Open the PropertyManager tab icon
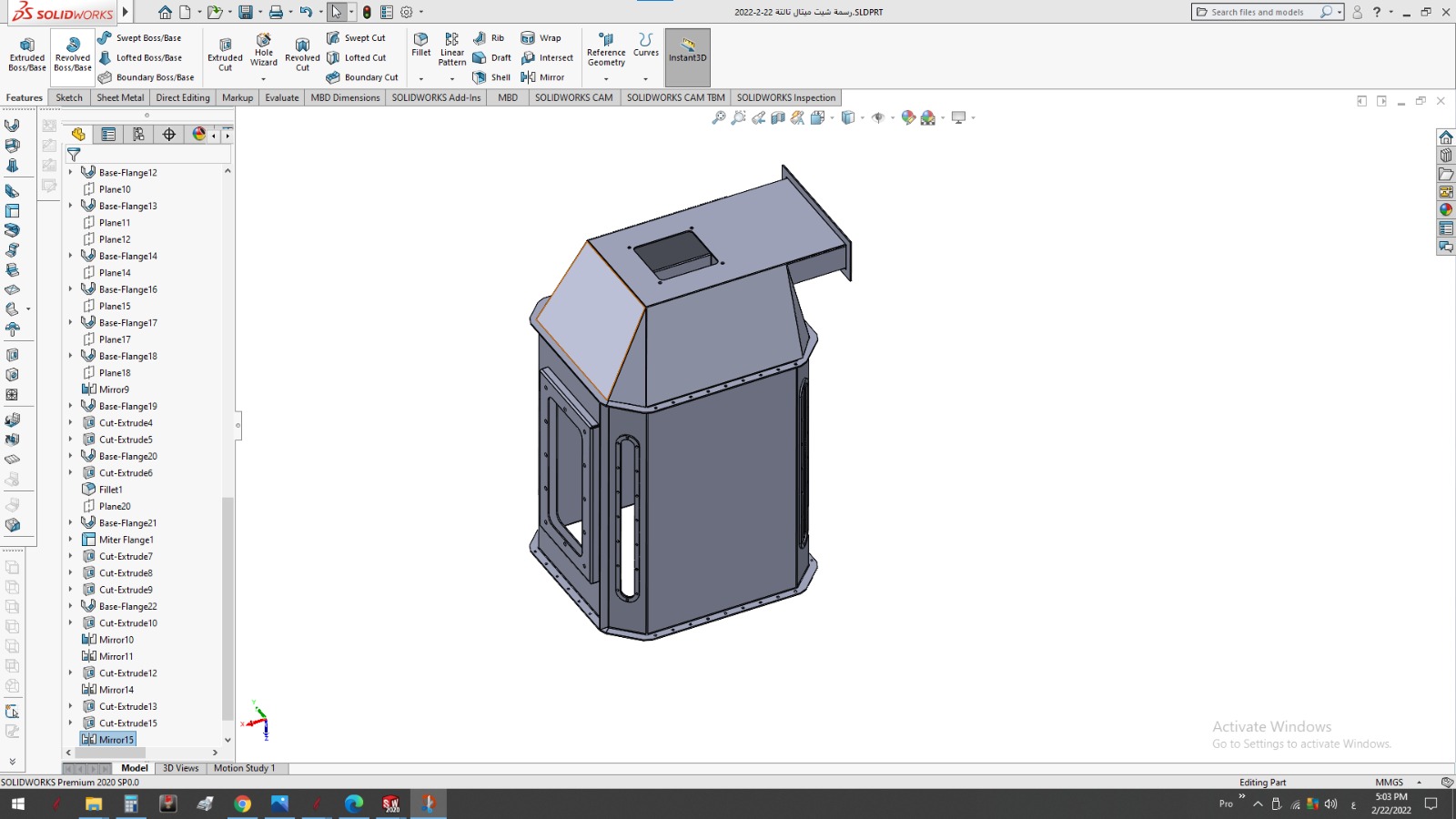This screenshot has height=819, width=1456. click(x=108, y=135)
